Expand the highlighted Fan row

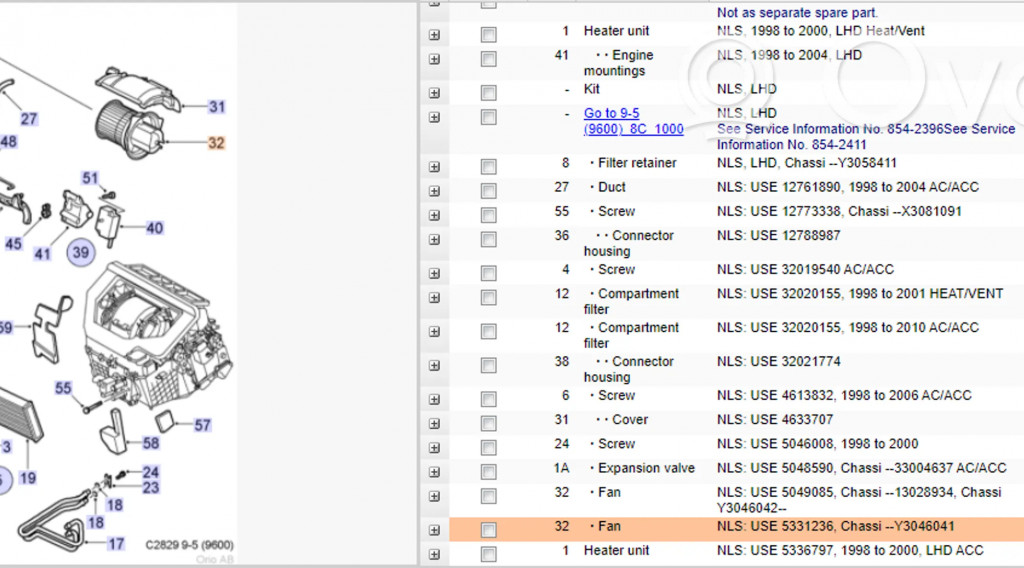click(434, 530)
